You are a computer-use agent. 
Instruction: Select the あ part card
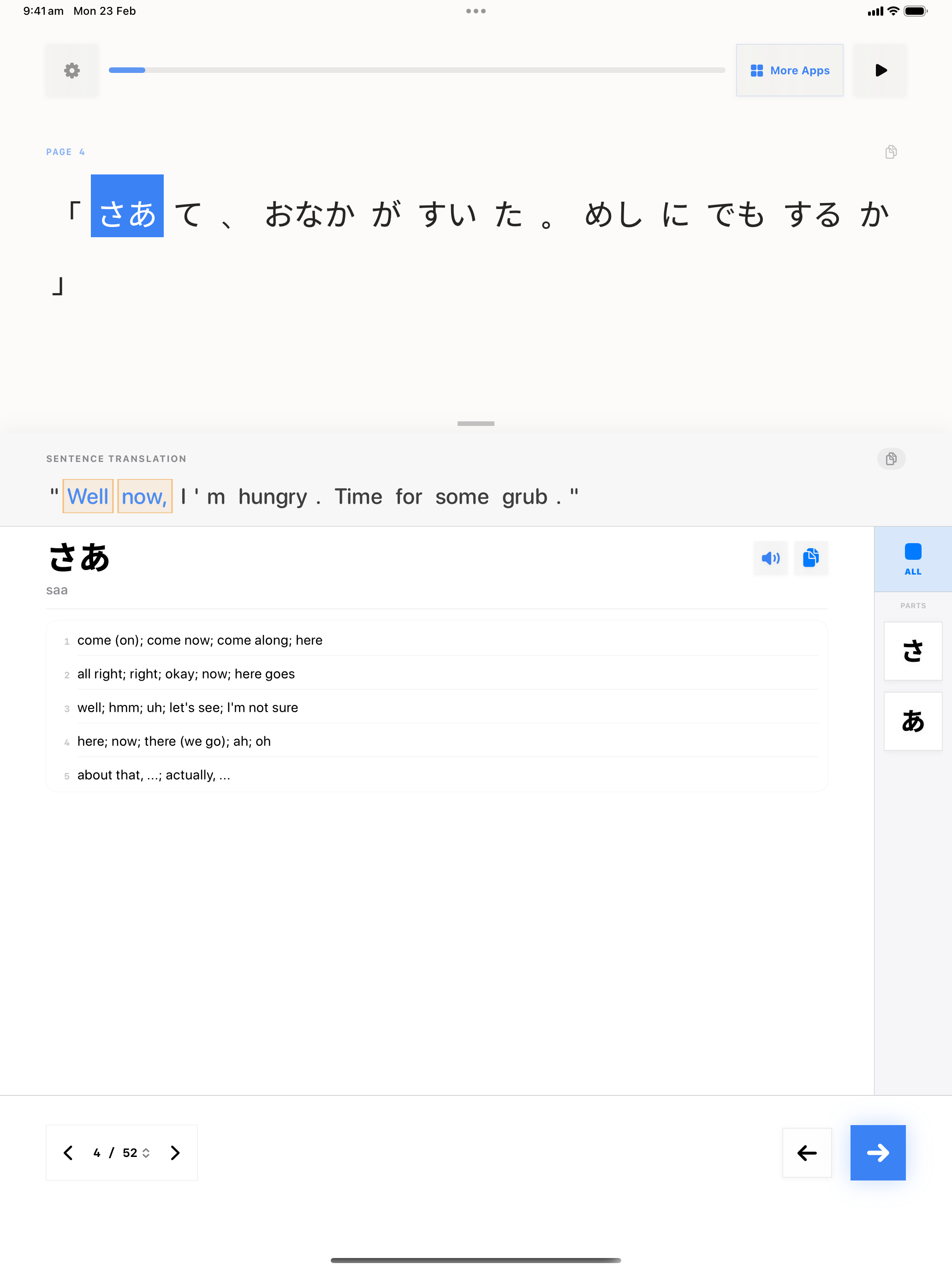click(912, 721)
